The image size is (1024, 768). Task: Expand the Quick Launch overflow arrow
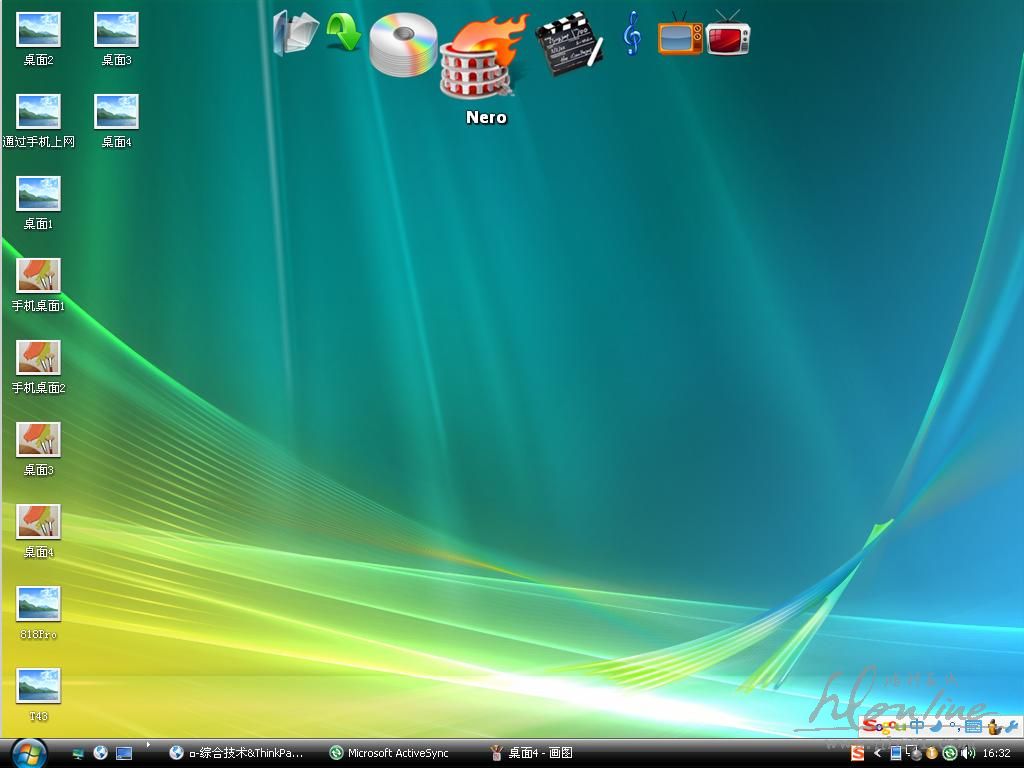tap(148, 744)
